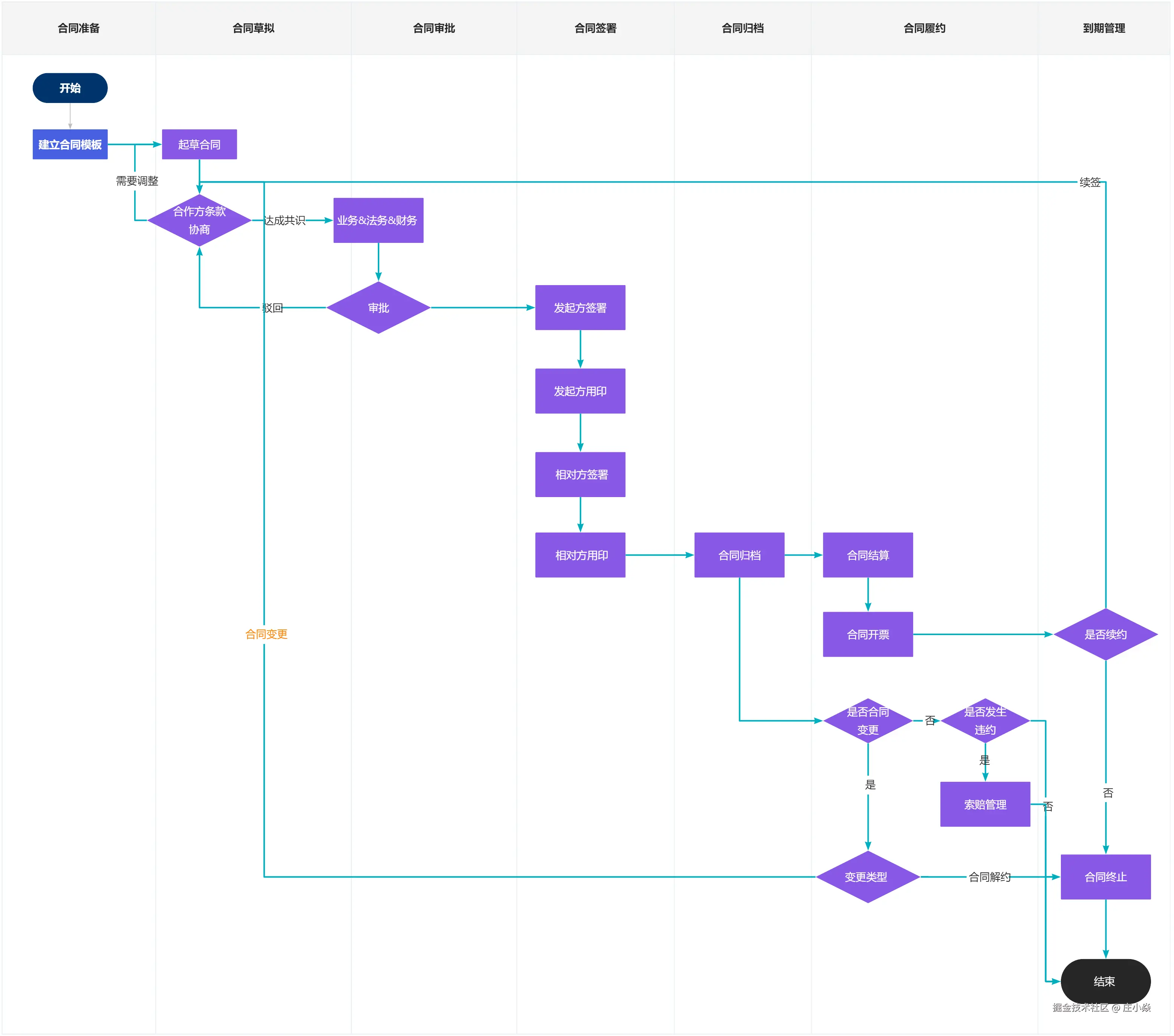Select the 建立合同模板 box

pos(70,144)
